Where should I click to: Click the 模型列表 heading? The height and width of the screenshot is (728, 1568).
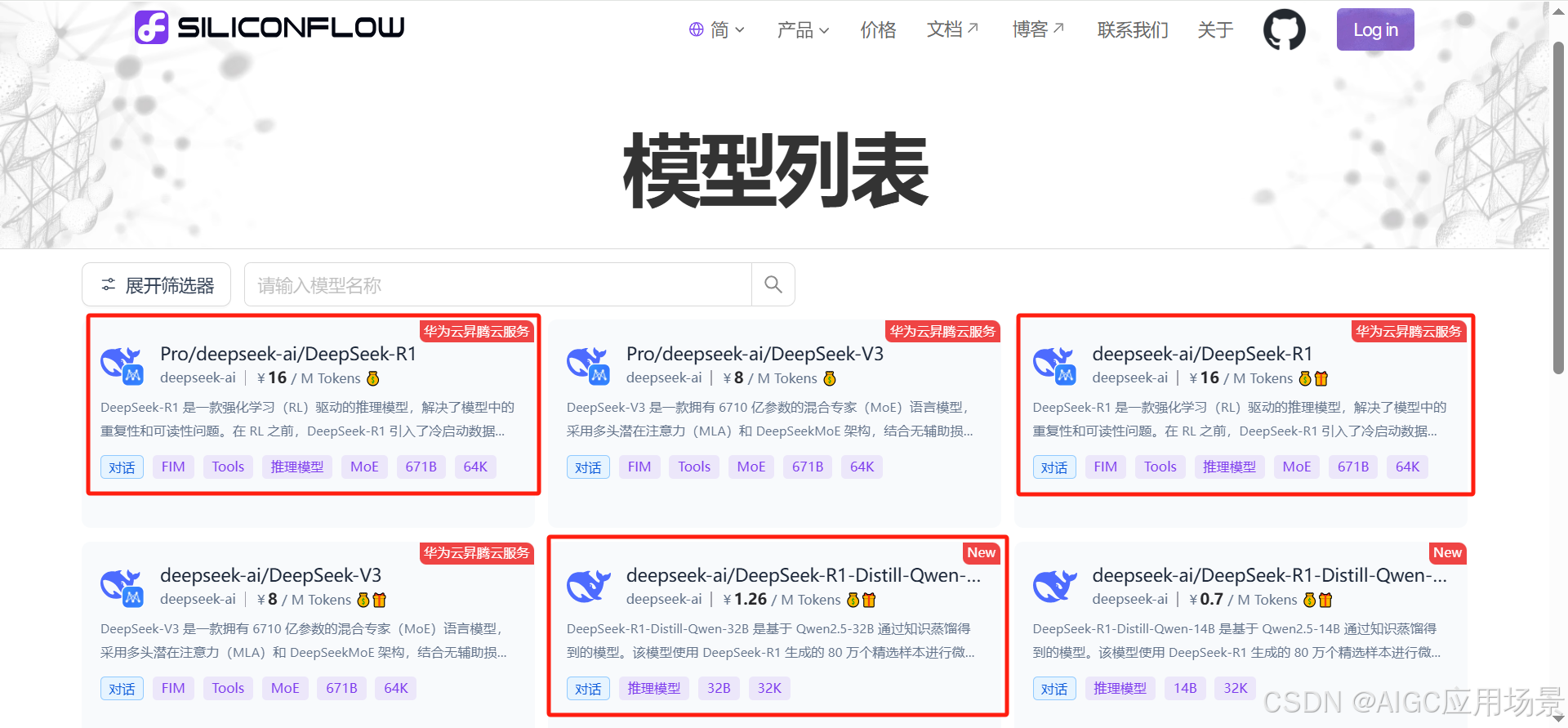pos(776,171)
